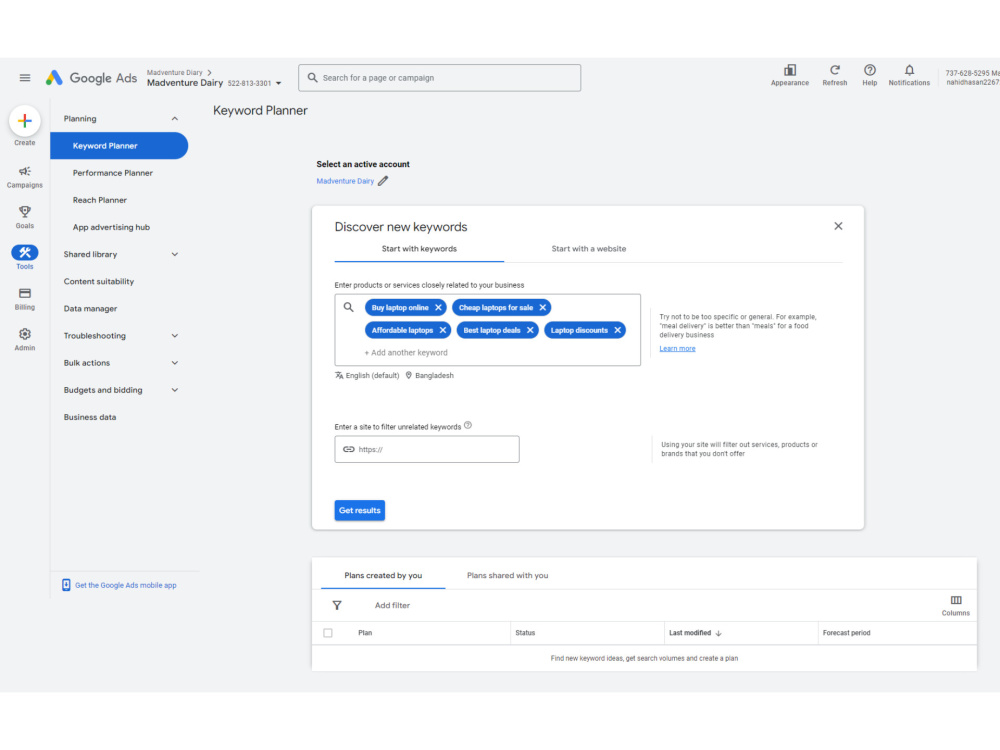Open Data manager menu item
Viewport: 1000px width, 750px height.
(x=91, y=309)
